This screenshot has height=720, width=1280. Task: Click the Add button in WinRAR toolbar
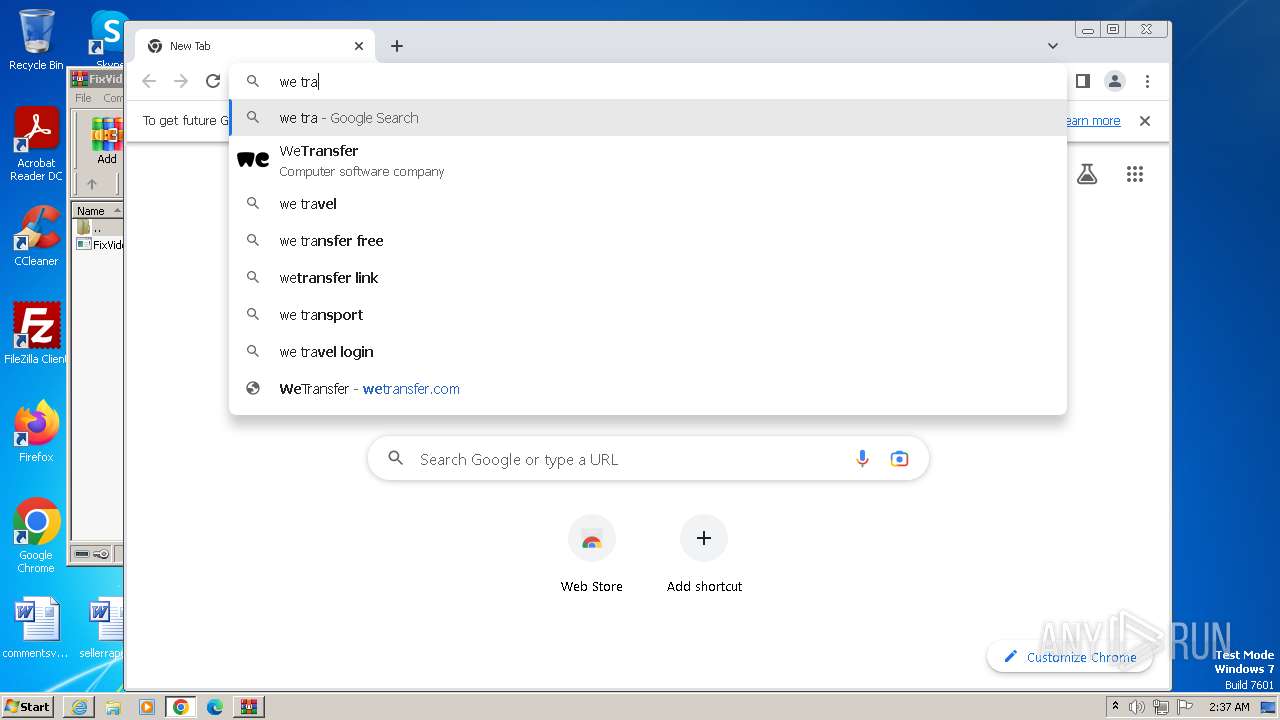106,141
